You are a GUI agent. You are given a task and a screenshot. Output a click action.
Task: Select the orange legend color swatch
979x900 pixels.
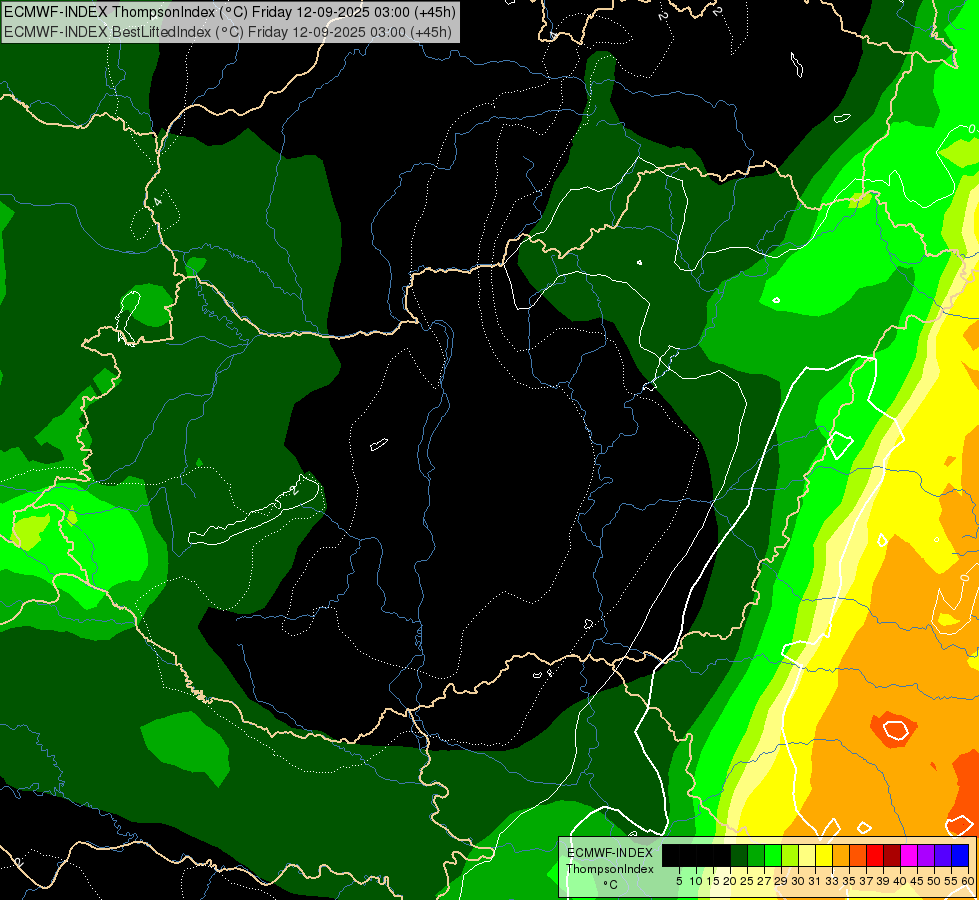(x=841, y=855)
